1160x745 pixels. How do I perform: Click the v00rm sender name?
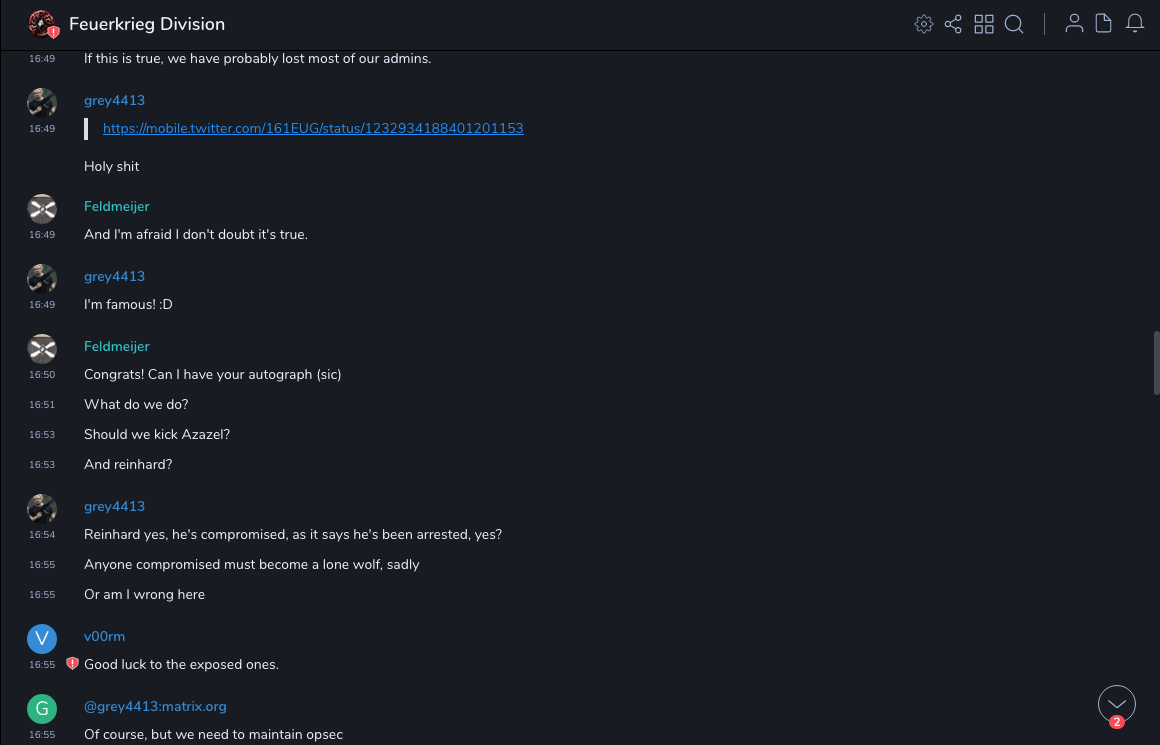[x=104, y=636]
